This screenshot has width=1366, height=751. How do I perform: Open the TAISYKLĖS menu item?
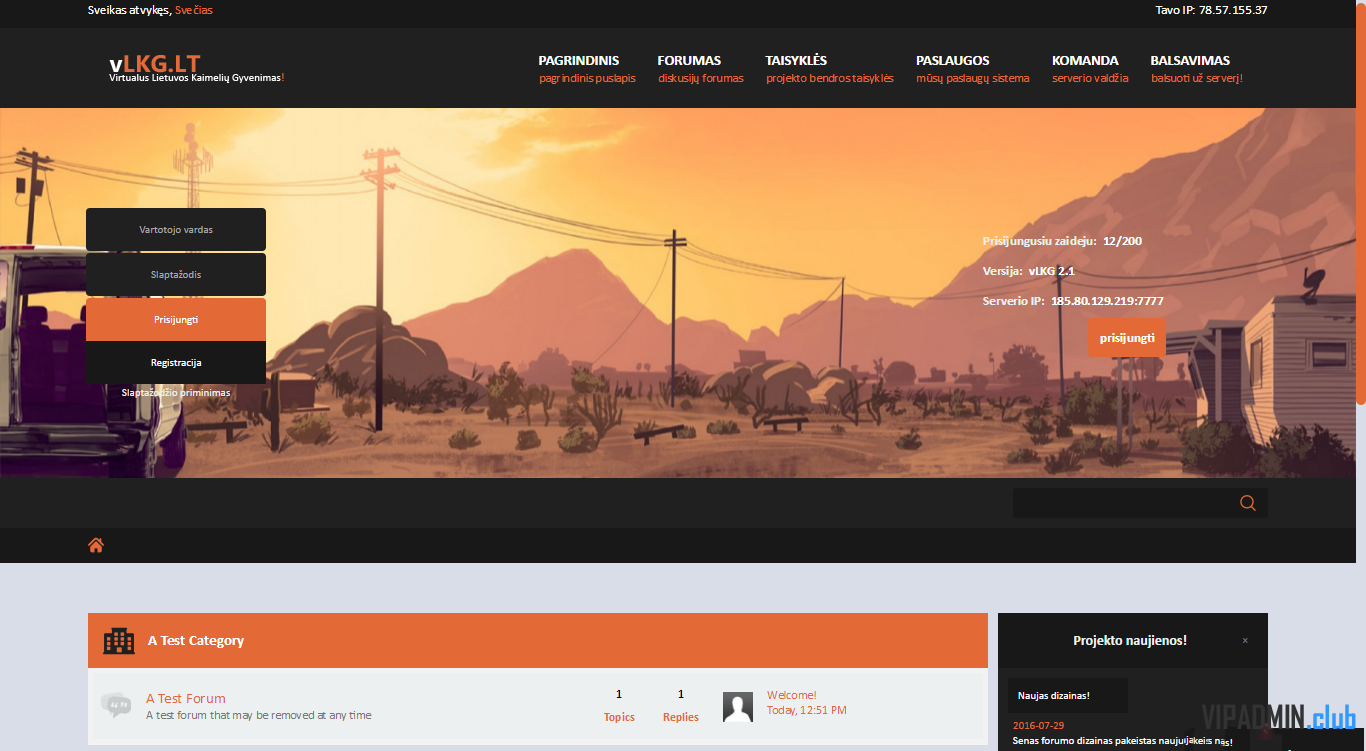[829, 68]
